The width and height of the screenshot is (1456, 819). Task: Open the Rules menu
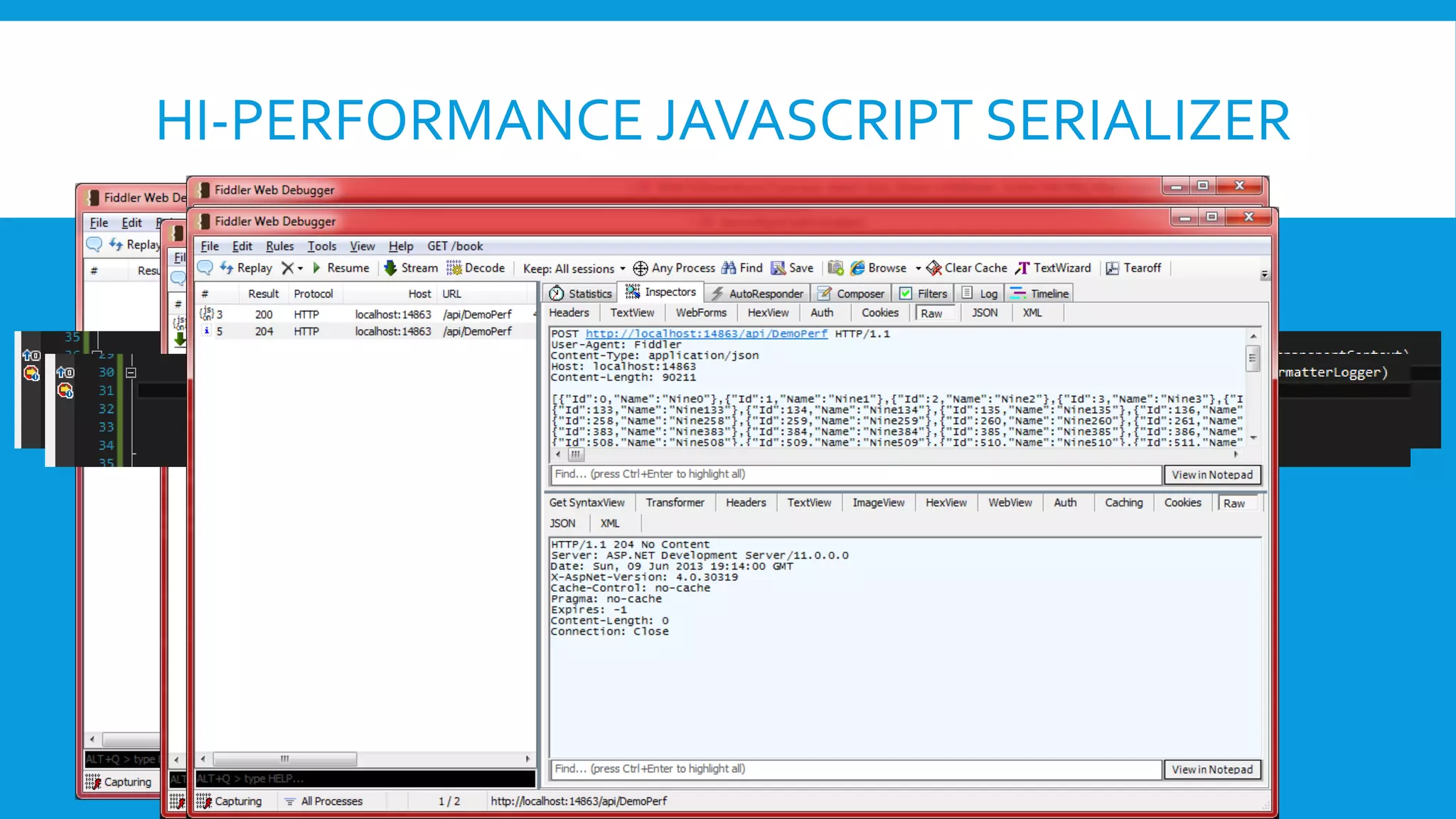(x=279, y=246)
